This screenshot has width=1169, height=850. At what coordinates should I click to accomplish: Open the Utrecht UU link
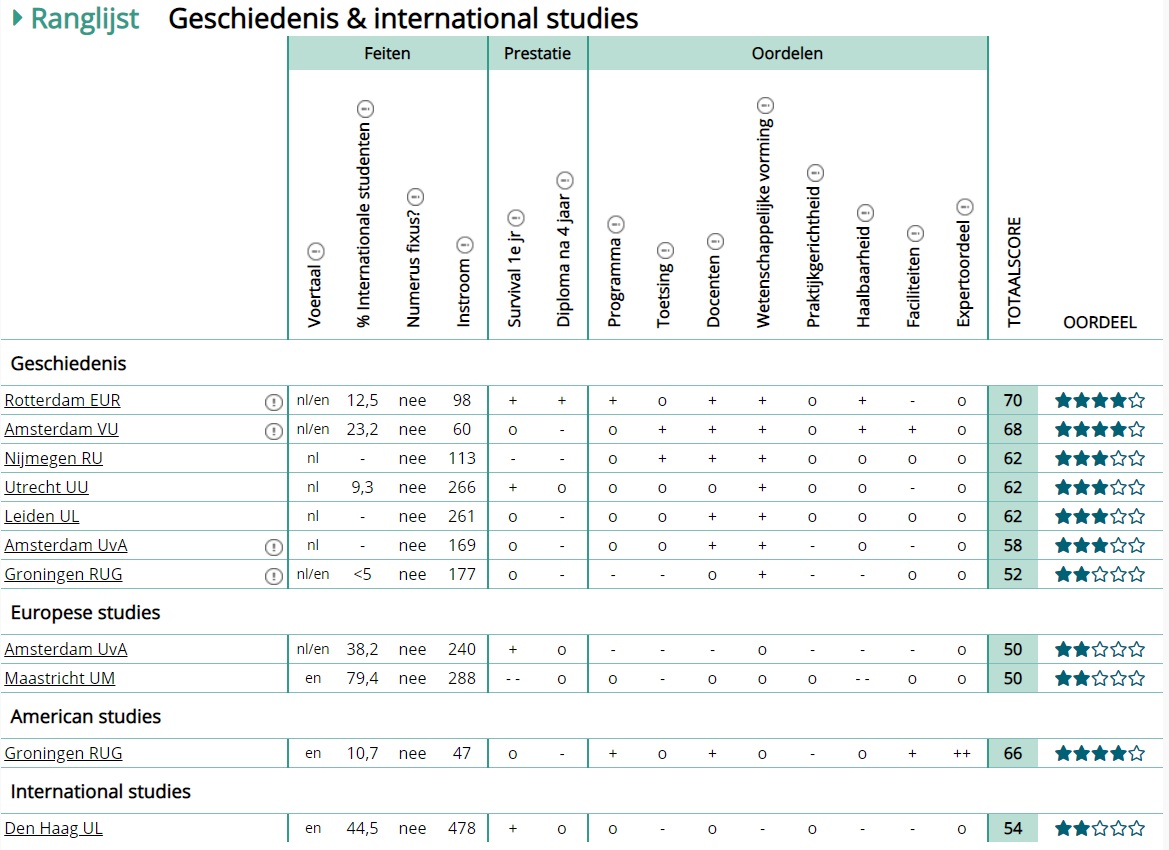(46, 488)
